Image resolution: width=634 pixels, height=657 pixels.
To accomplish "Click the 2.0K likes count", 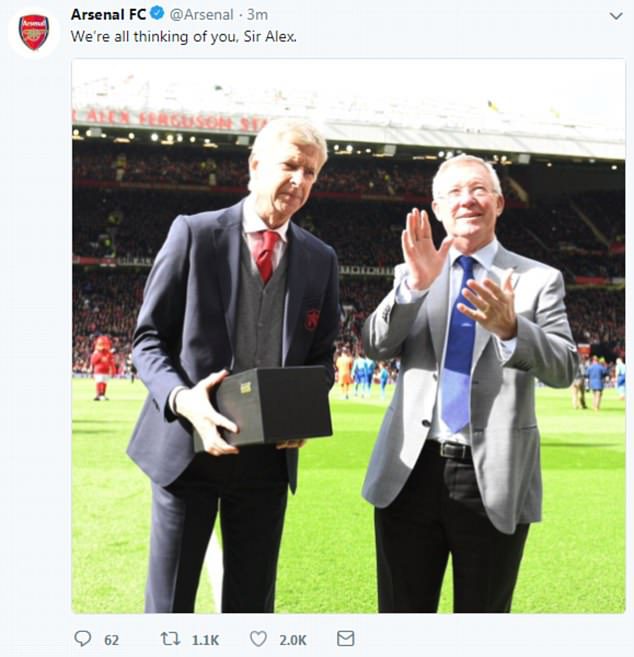I will (x=291, y=639).
